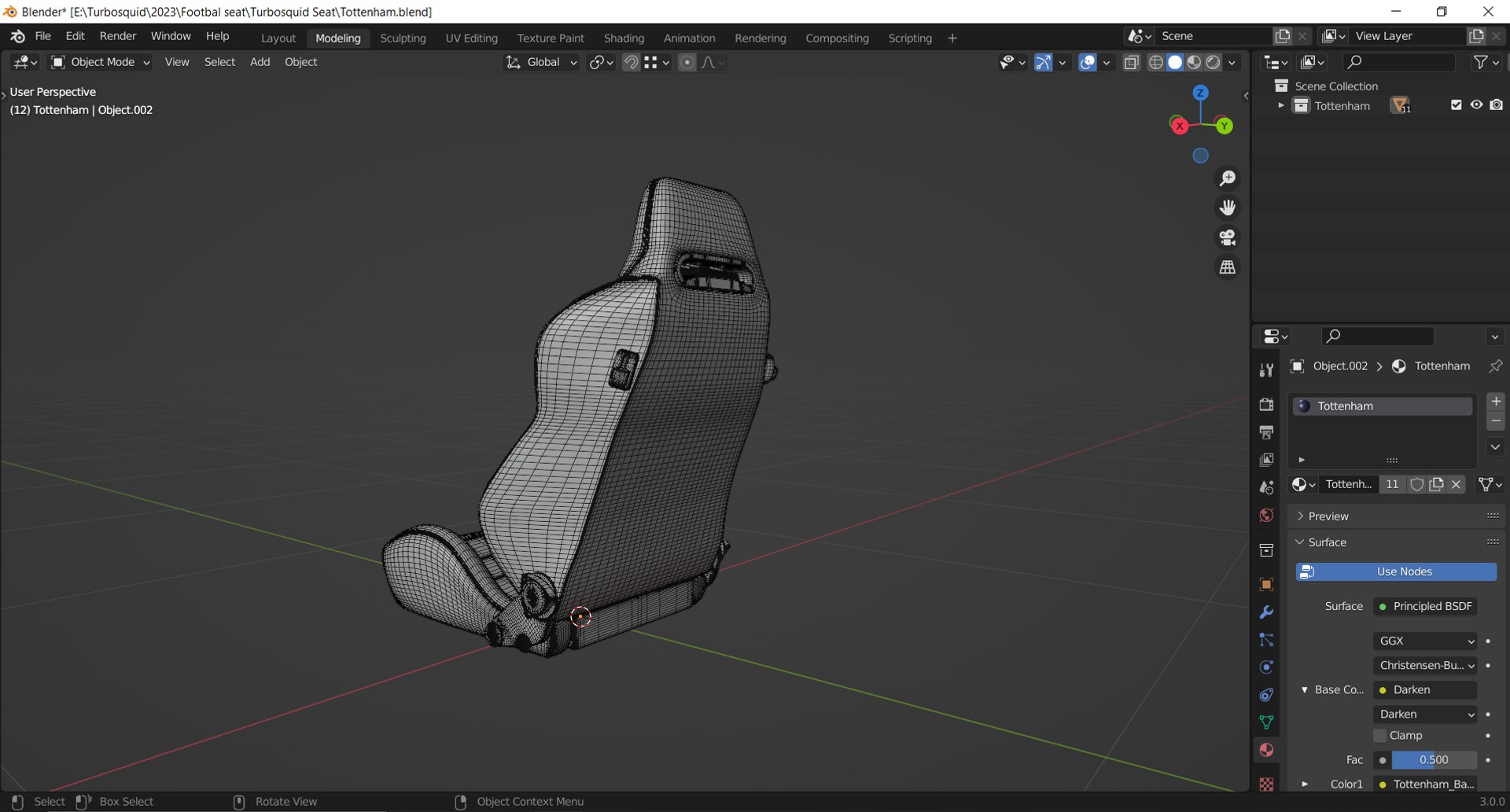Screen dimensions: 1510x812
Task: Expand the Preview panel
Action: click(x=1328, y=516)
